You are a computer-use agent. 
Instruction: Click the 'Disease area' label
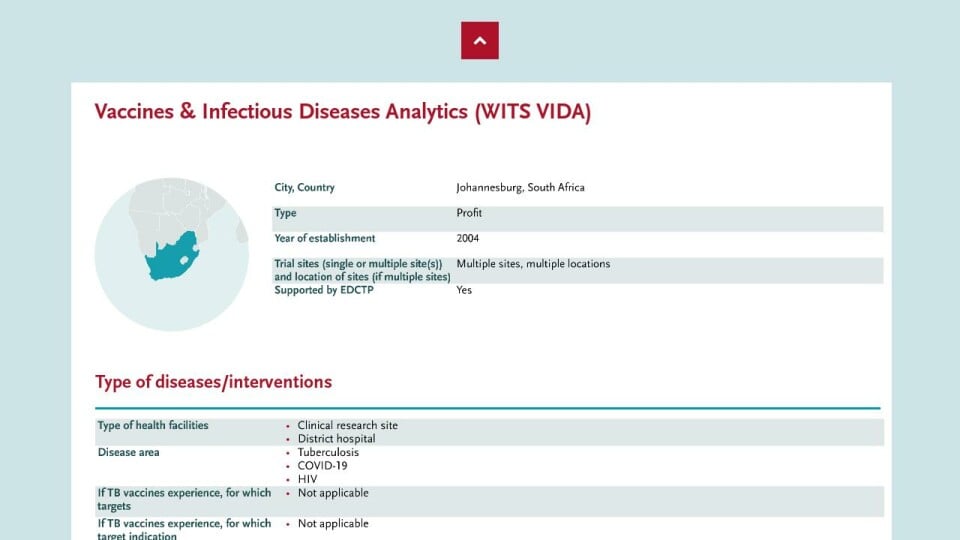click(129, 452)
